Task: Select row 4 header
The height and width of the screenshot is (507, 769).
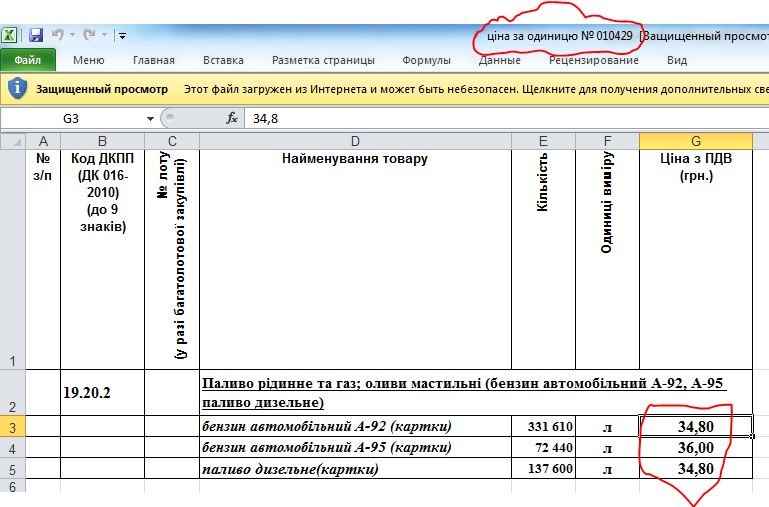Action: tap(13, 448)
